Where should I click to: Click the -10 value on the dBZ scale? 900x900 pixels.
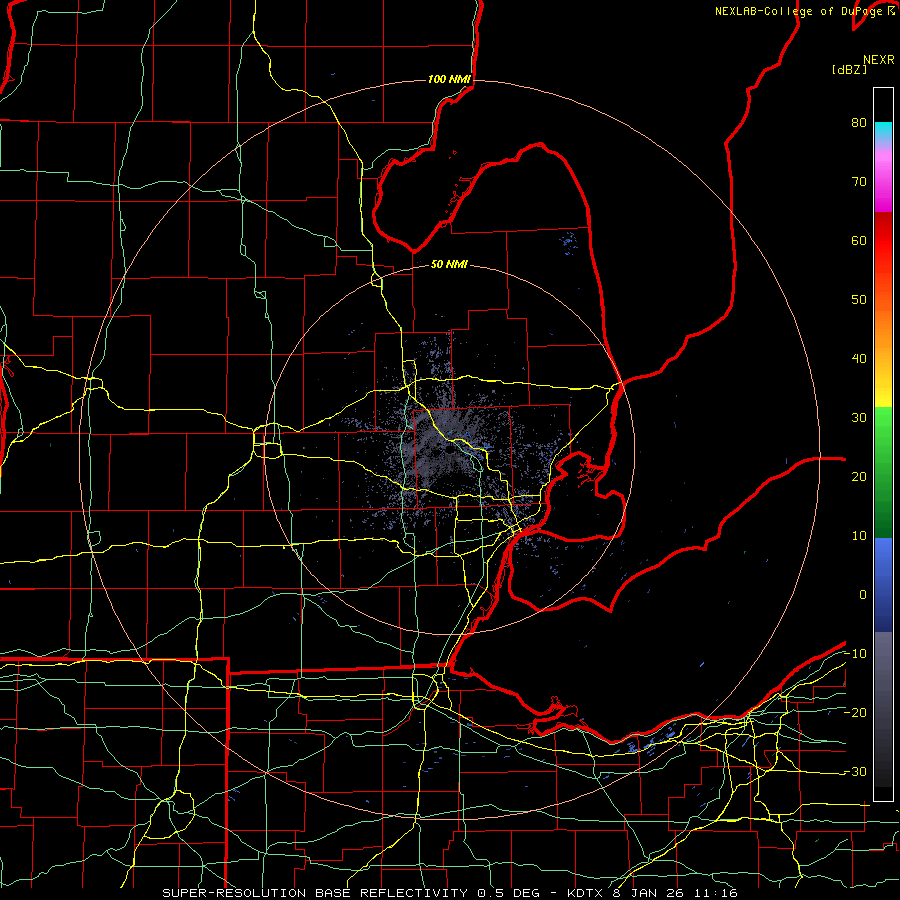[855, 654]
